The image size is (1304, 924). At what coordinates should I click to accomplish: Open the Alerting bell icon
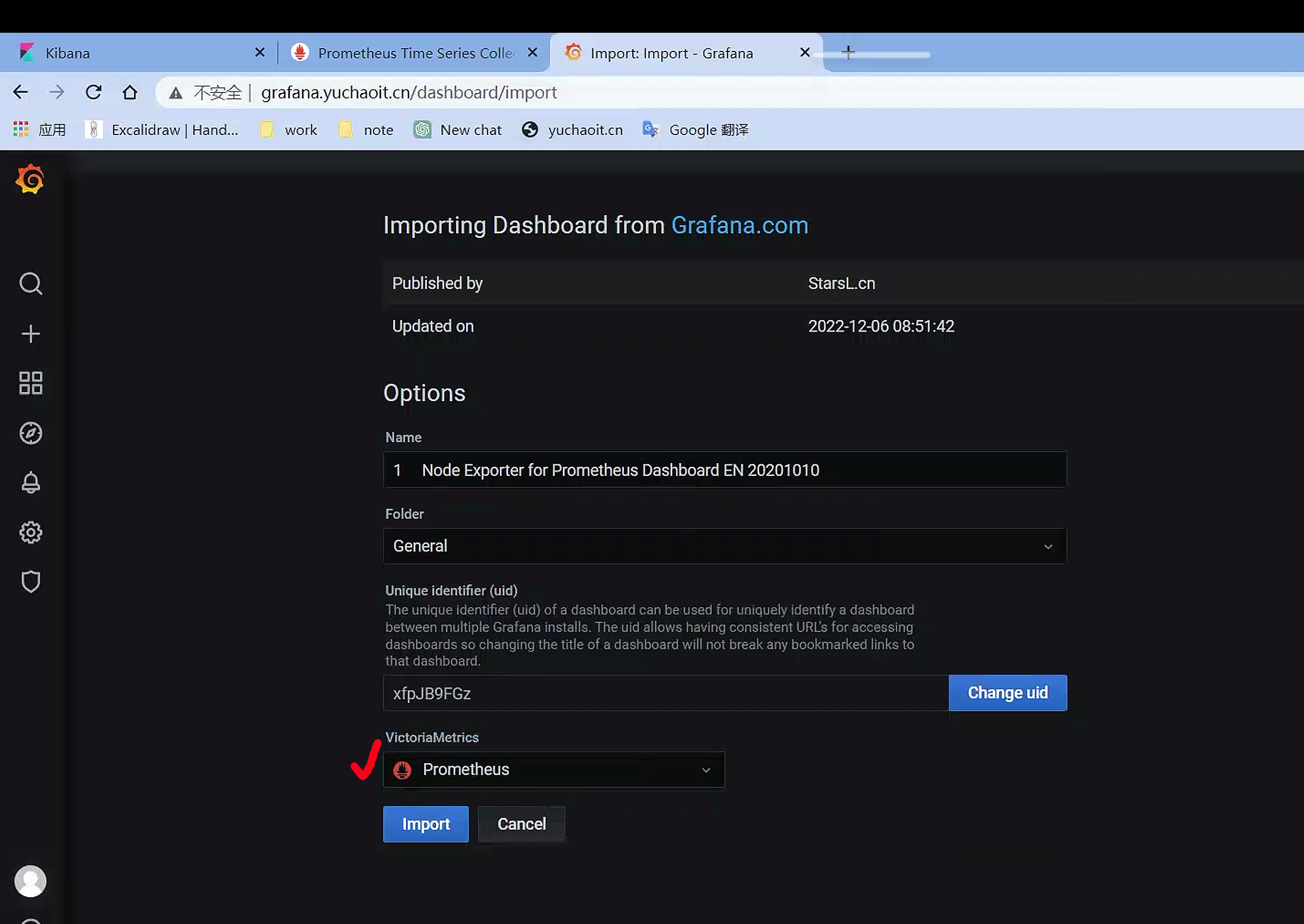coord(30,483)
